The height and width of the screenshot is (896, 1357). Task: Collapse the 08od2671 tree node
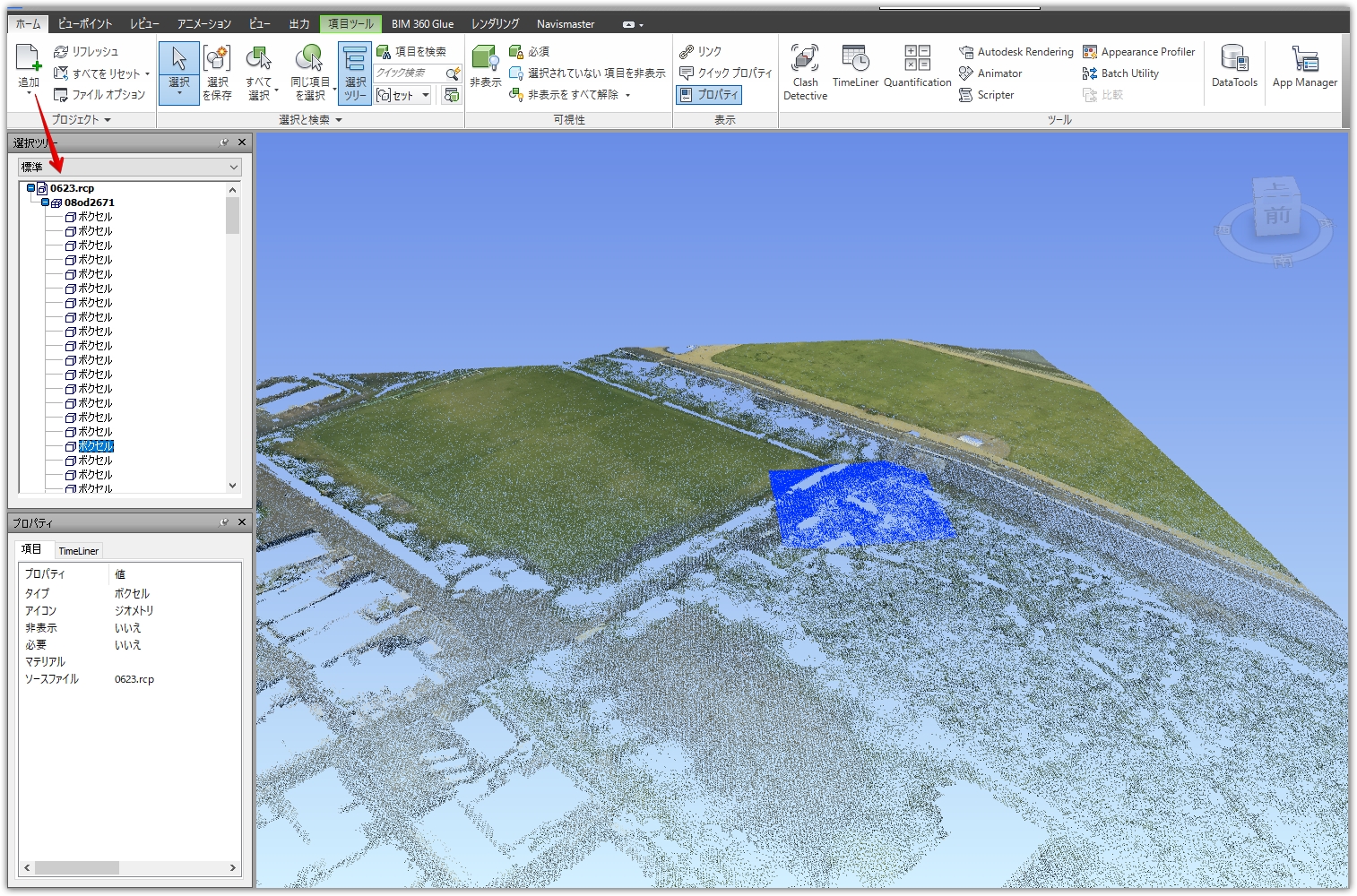43,202
